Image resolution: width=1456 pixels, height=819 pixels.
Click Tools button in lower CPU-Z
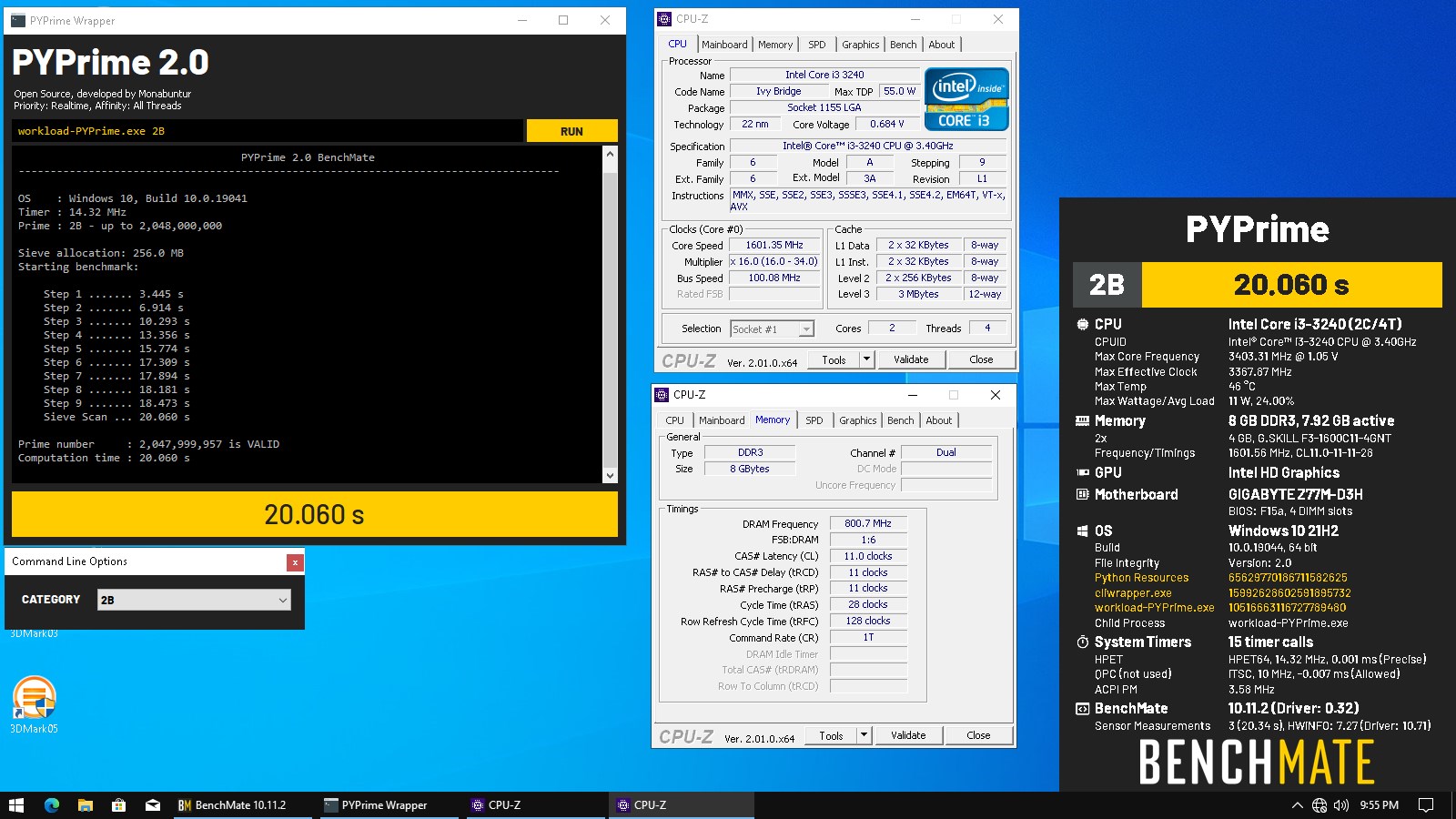831,735
